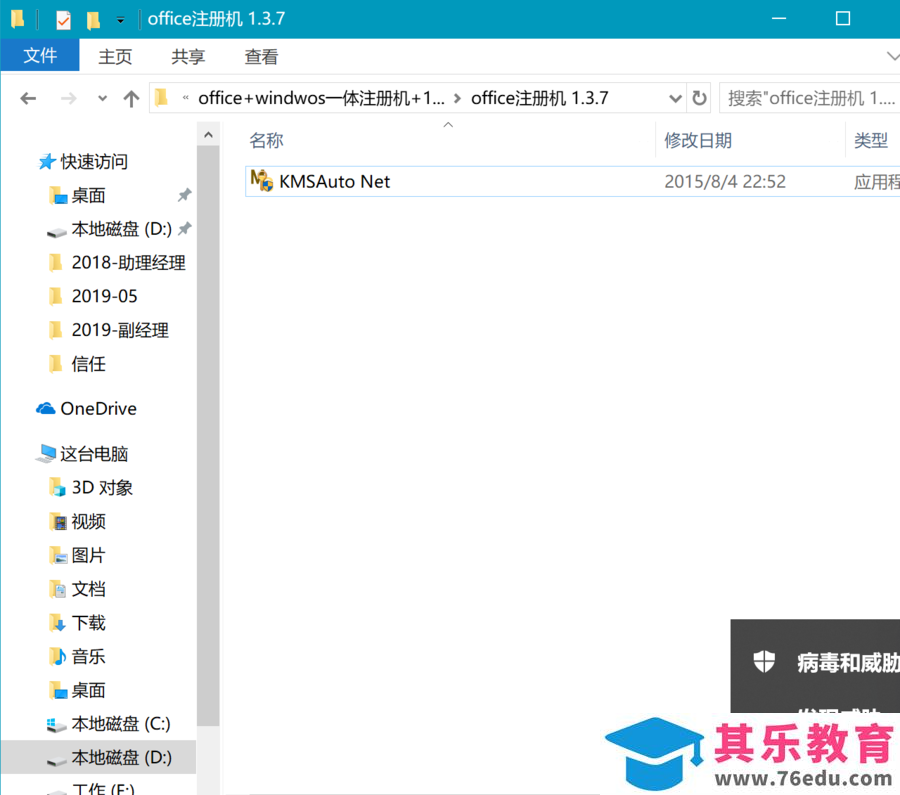Click the back navigation arrow

click(28, 99)
